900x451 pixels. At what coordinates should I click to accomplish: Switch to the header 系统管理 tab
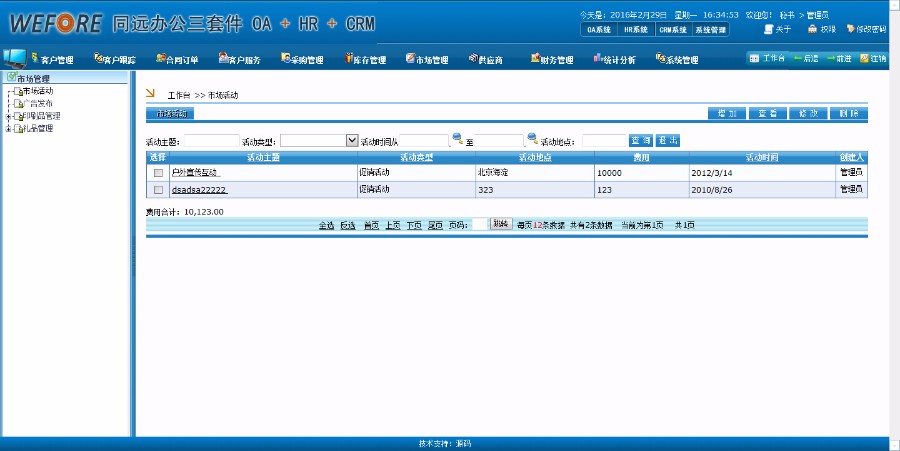(x=711, y=30)
